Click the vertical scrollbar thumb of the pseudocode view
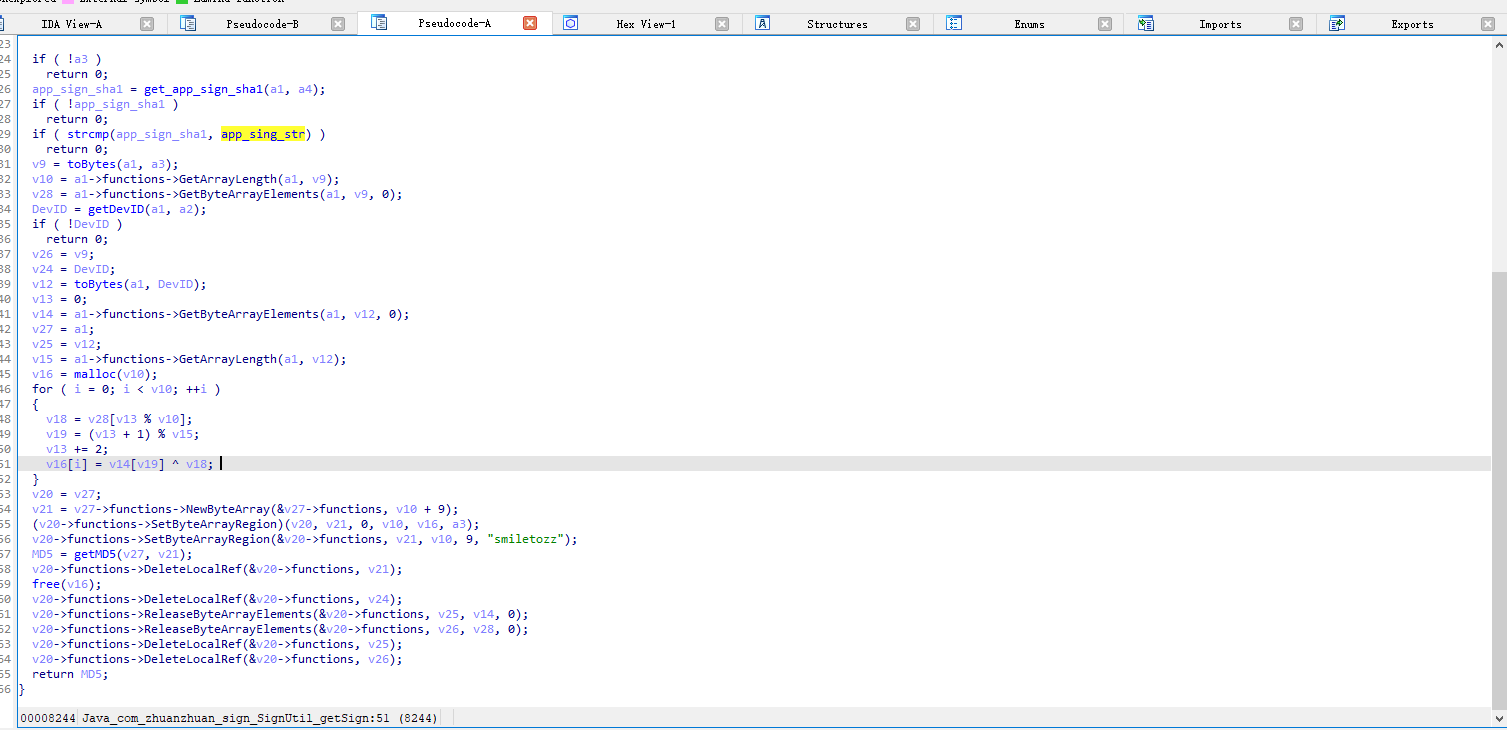The width and height of the screenshot is (1507, 730). 1498,488
